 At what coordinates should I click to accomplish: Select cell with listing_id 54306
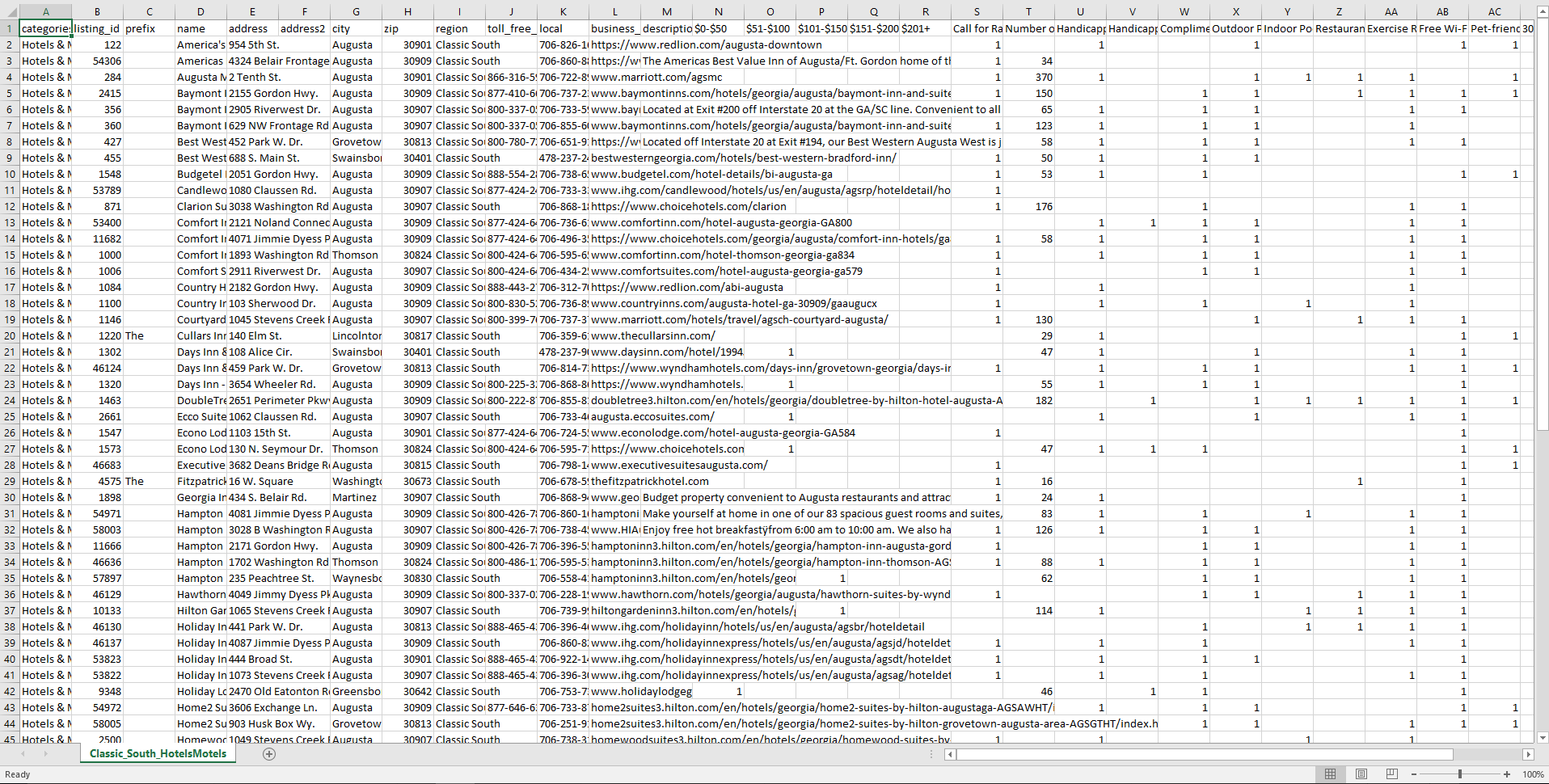pyautogui.click(x=97, y=61)
